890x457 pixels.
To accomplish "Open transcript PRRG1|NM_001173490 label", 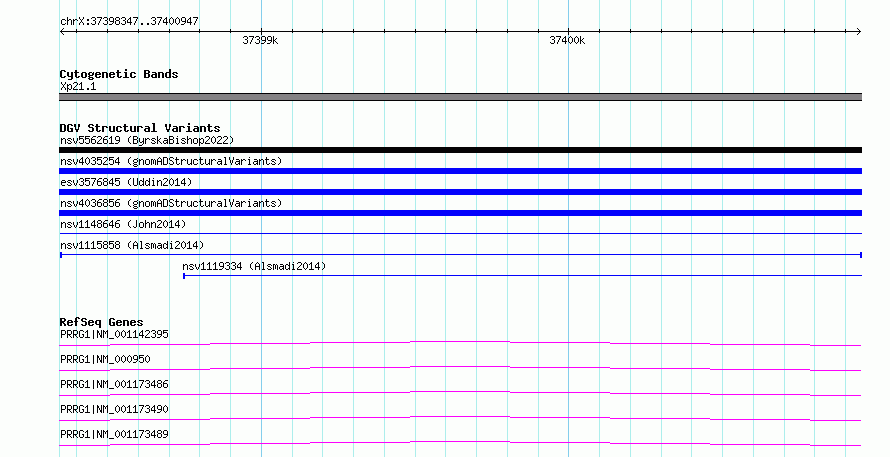I will 114,409.
